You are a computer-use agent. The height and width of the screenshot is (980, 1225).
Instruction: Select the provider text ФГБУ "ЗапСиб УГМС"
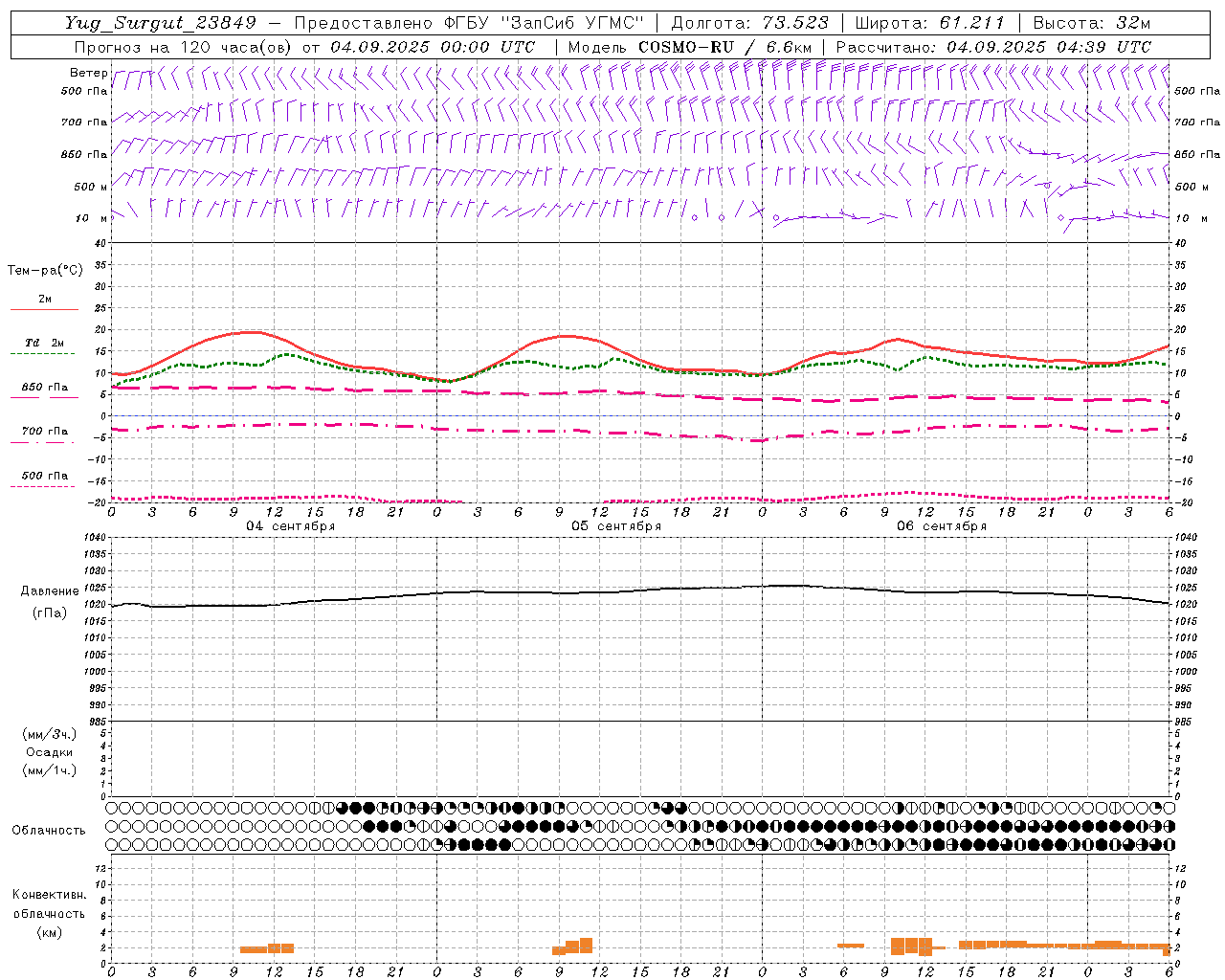[545, 23]
